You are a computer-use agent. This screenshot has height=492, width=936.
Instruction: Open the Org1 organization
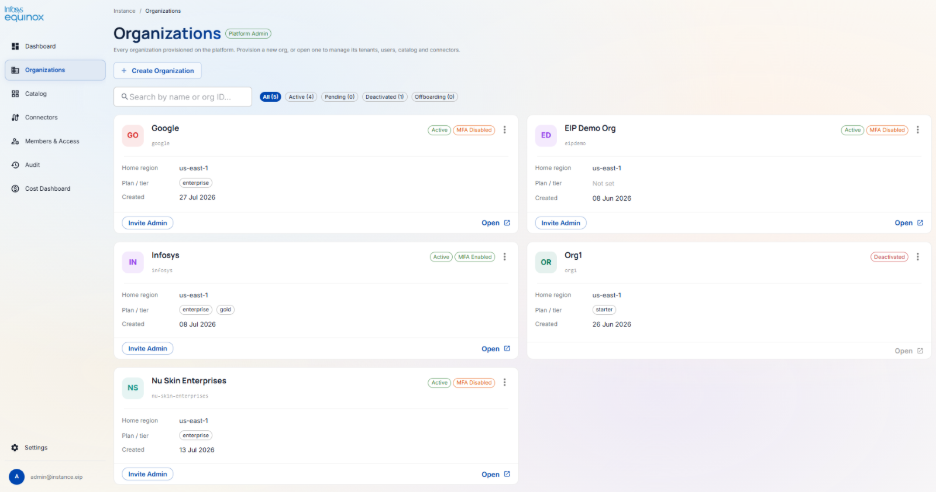pos(909,351)
